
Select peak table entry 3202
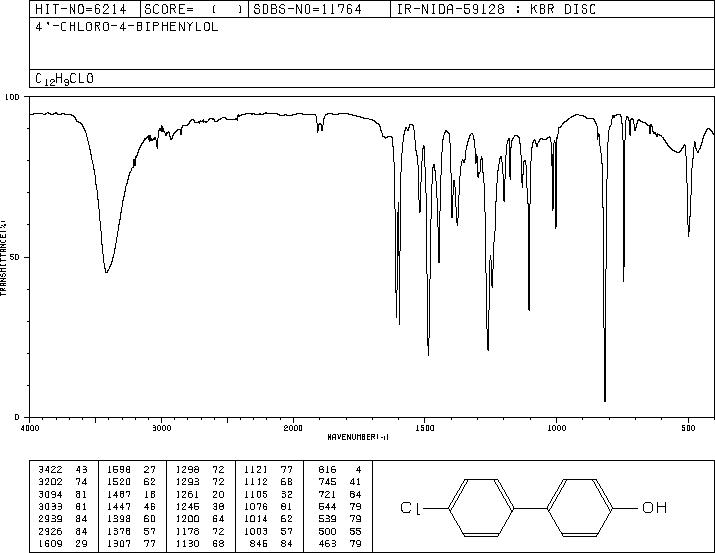pos(50,482)
